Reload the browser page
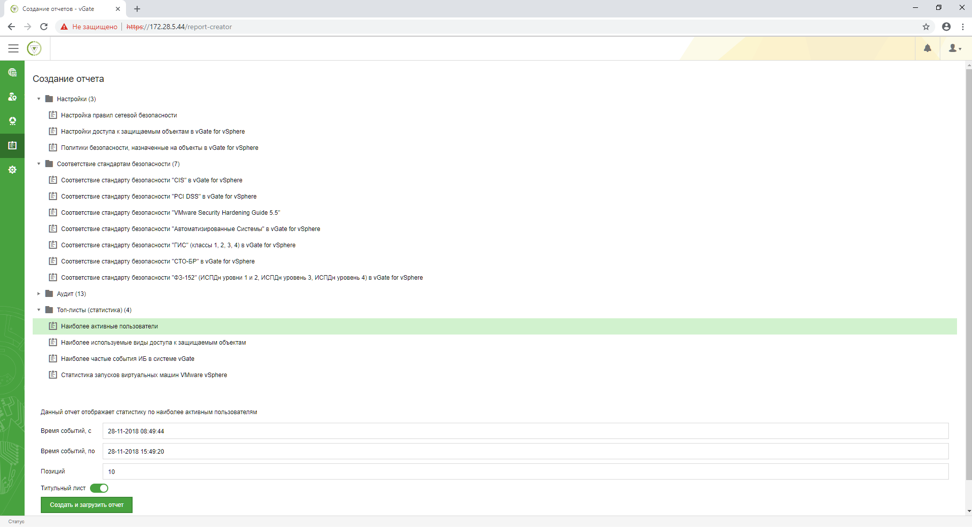 click(x=43, y=27)
